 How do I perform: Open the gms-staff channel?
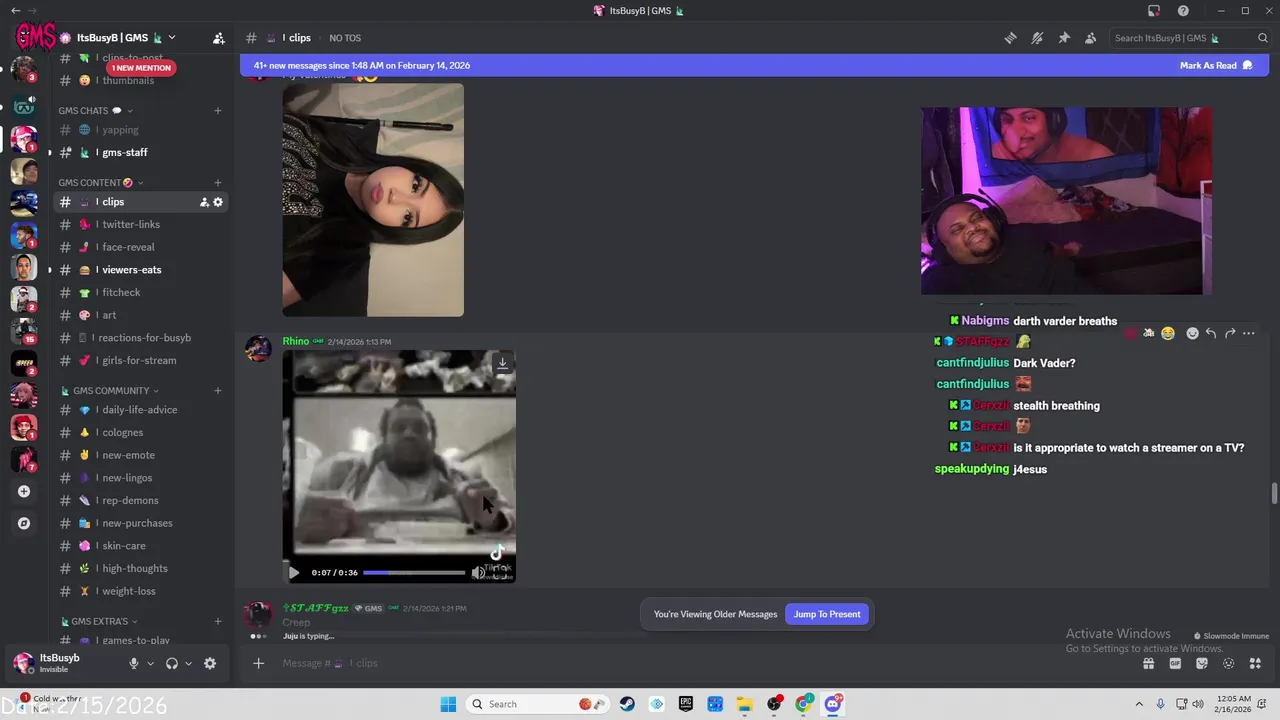pos(140,152)
